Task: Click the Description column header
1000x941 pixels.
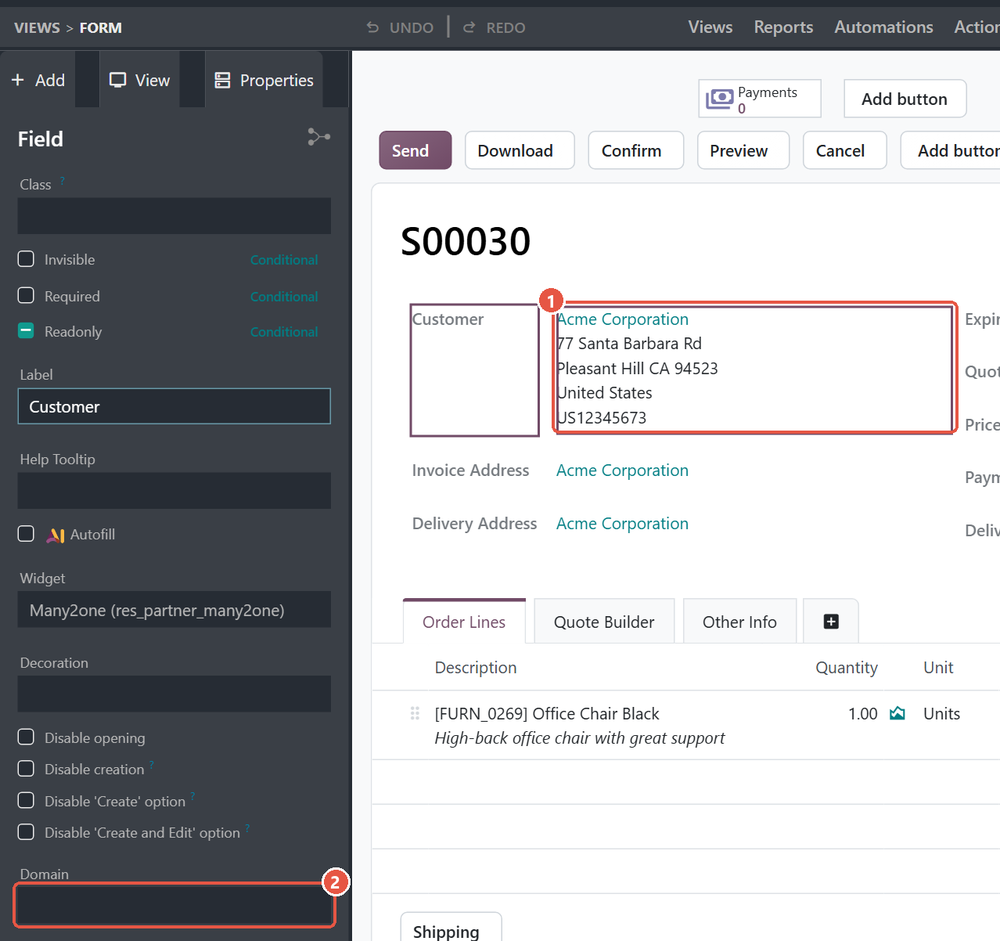Action: (x=476, y=667)
